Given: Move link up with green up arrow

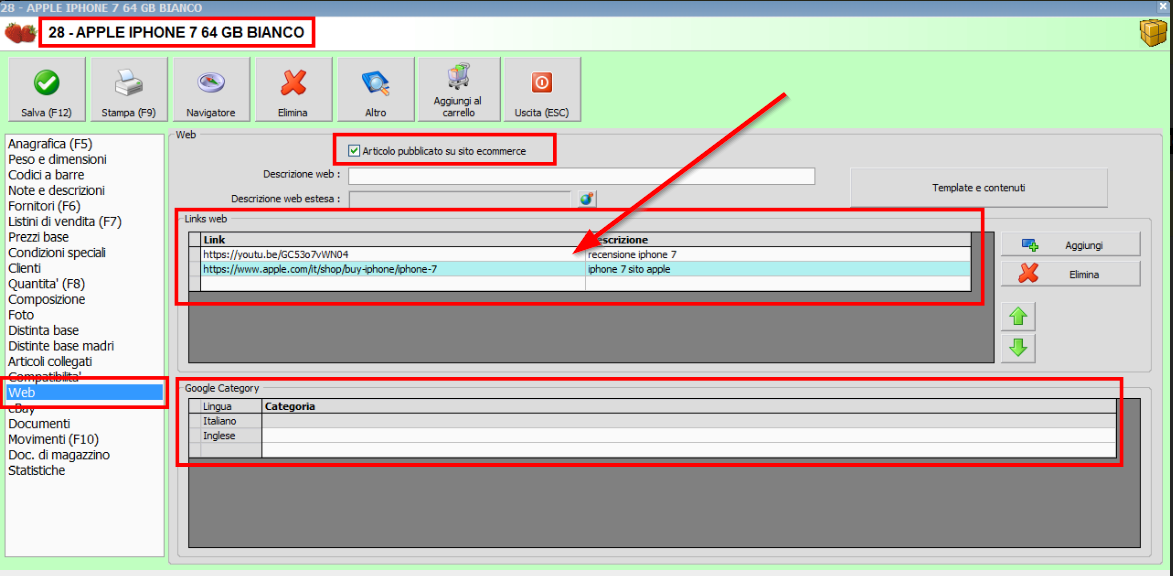Looking at the screenshot, I should point(1018,317).
